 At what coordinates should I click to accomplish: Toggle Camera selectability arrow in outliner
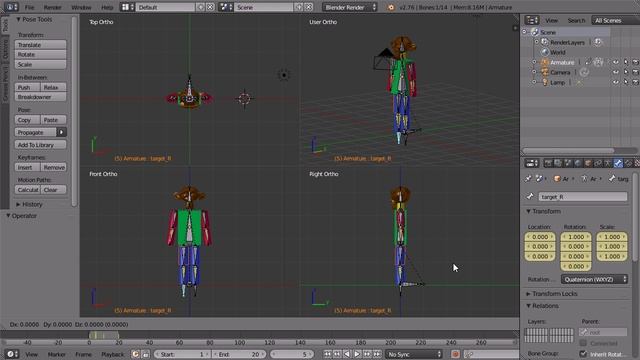pyautogui.click(x=626, y=72)
